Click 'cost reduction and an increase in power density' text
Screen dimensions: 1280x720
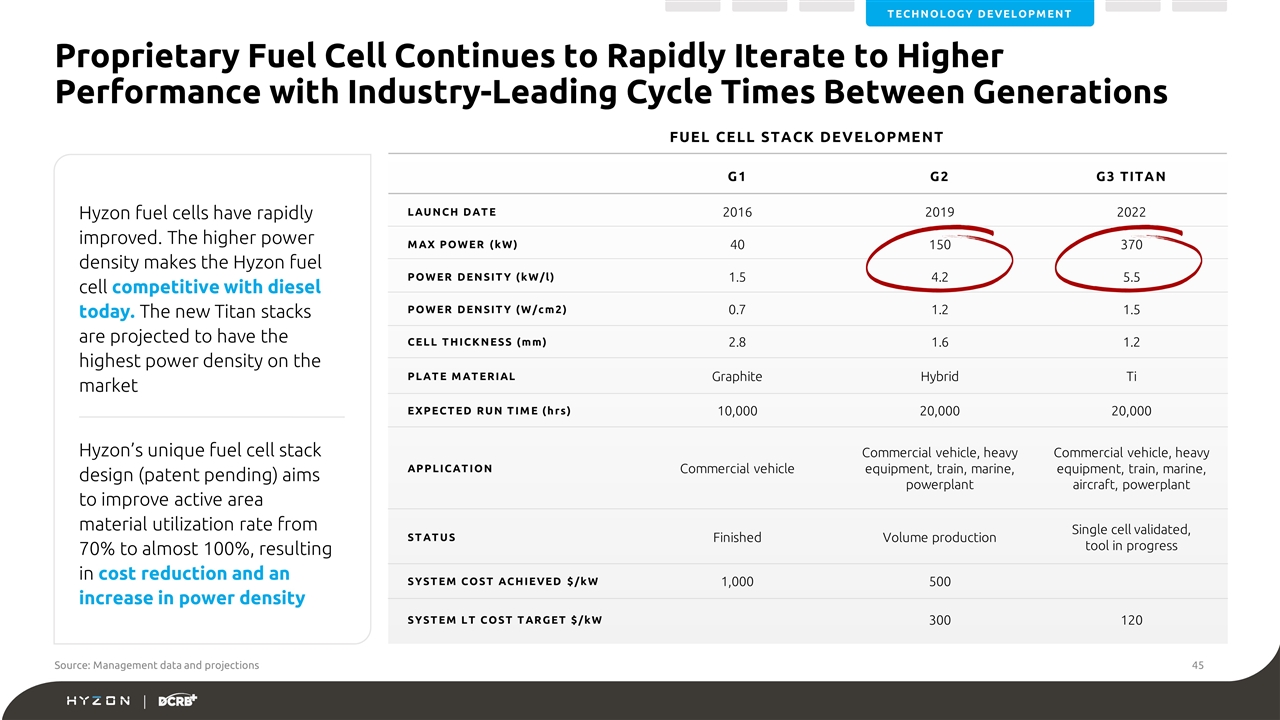[x=192, y=585]
